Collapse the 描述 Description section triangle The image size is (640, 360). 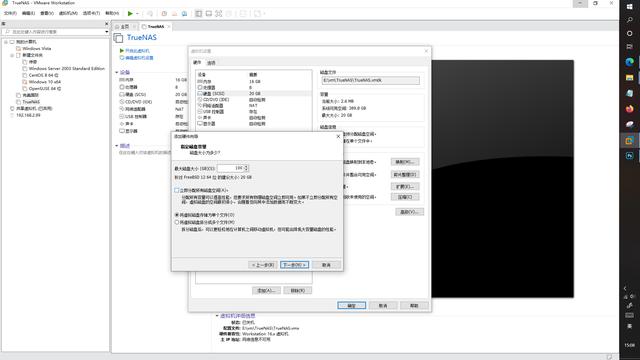point(117,146)
